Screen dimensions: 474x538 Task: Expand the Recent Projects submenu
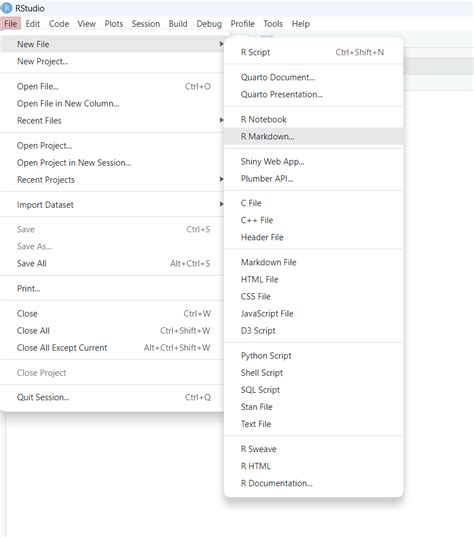(x=113, y=180)
